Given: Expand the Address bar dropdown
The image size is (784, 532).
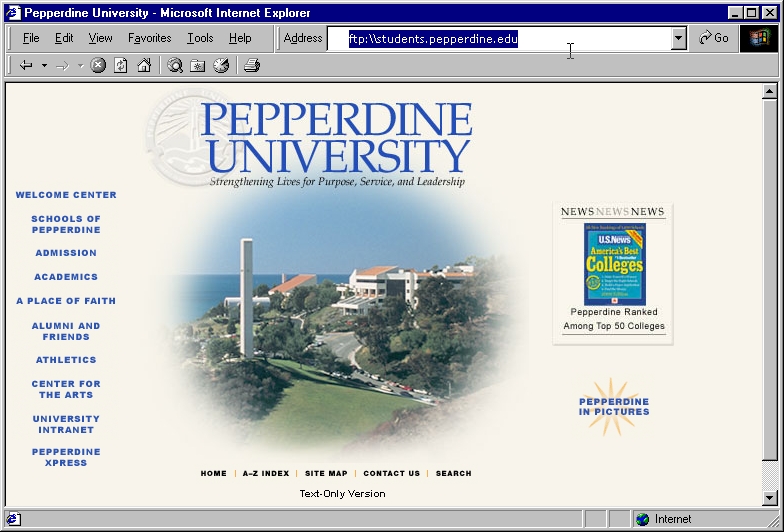Looking at the screenshot, I should tap(678, 38).
